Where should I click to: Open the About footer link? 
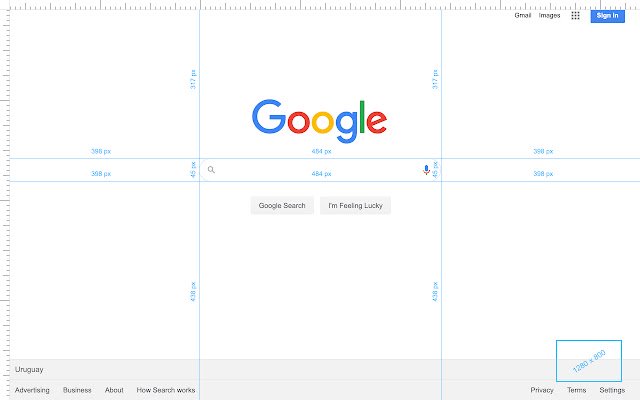pos(114,390)
